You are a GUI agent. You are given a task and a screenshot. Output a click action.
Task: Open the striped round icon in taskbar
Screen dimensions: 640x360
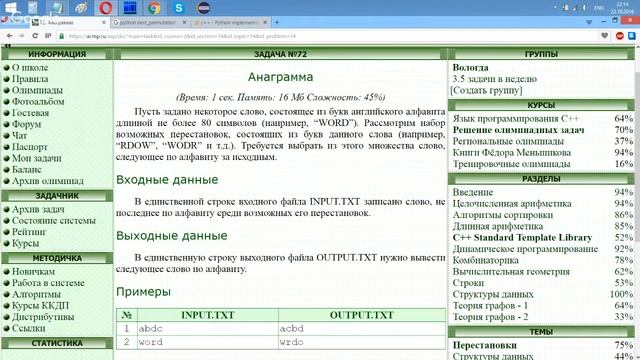point(203,7)
